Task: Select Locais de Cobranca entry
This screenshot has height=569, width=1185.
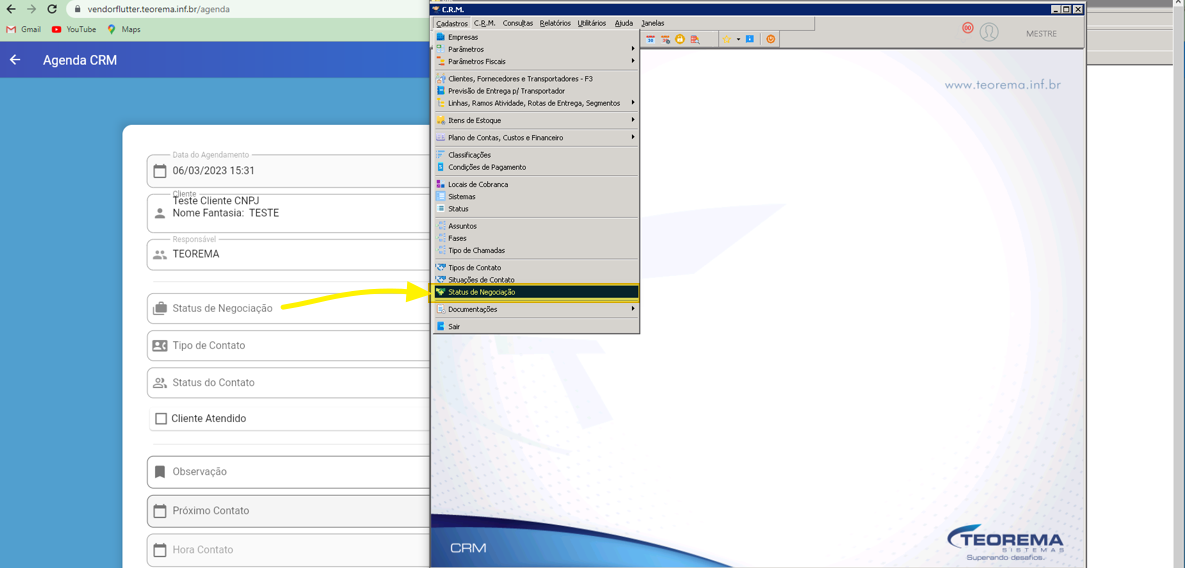Action: point(535,184)
